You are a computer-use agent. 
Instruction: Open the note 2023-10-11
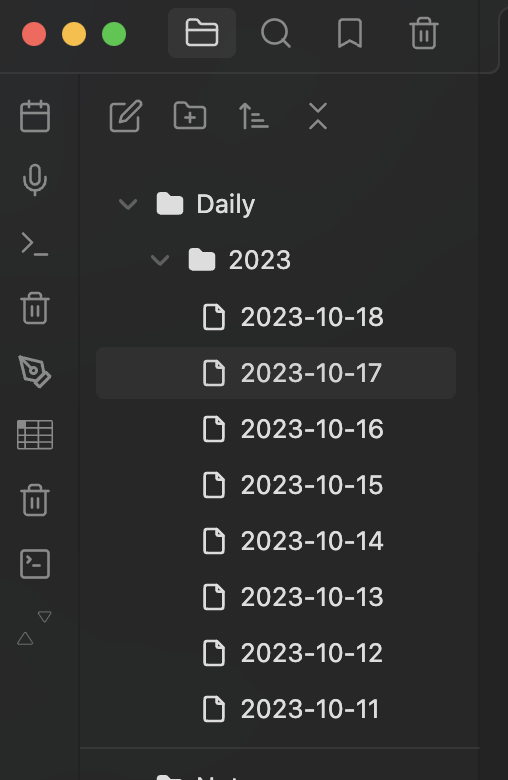[276, 709]
